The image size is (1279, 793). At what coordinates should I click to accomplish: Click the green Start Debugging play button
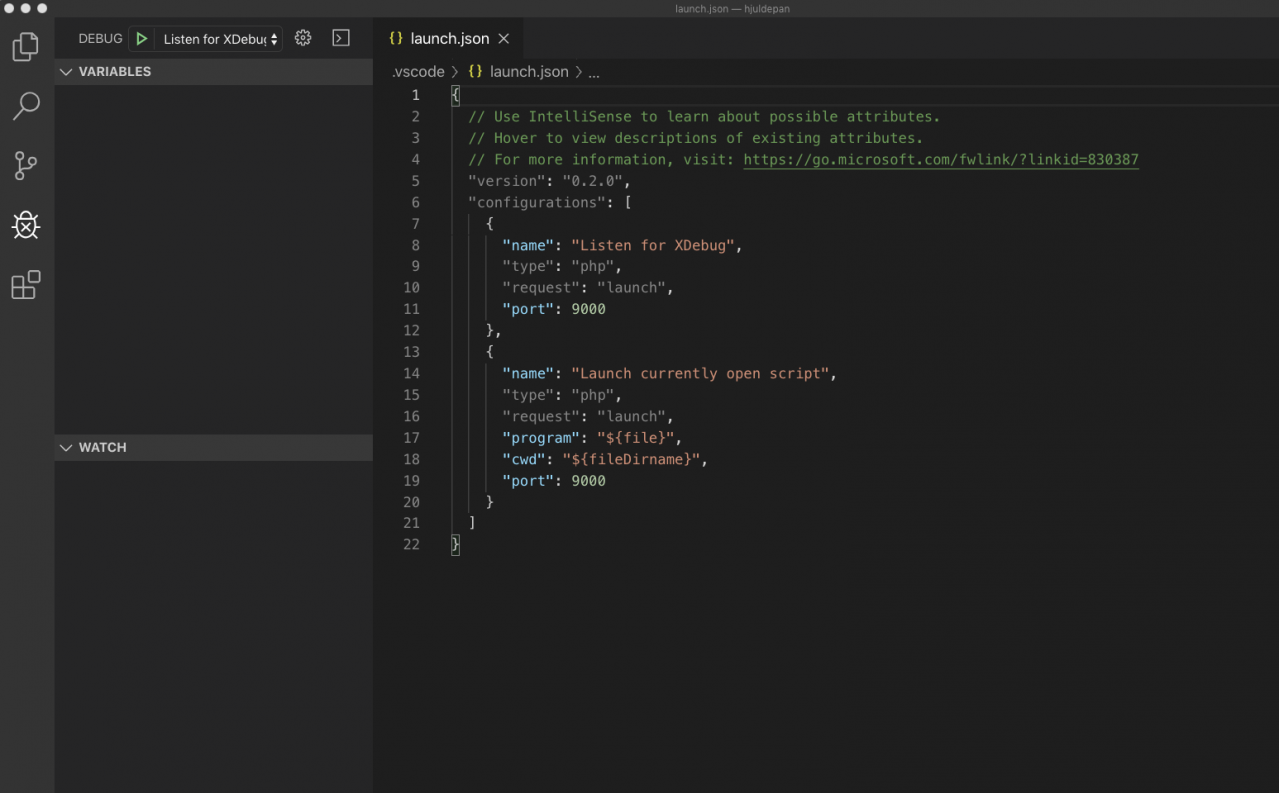tap(142, 39)
